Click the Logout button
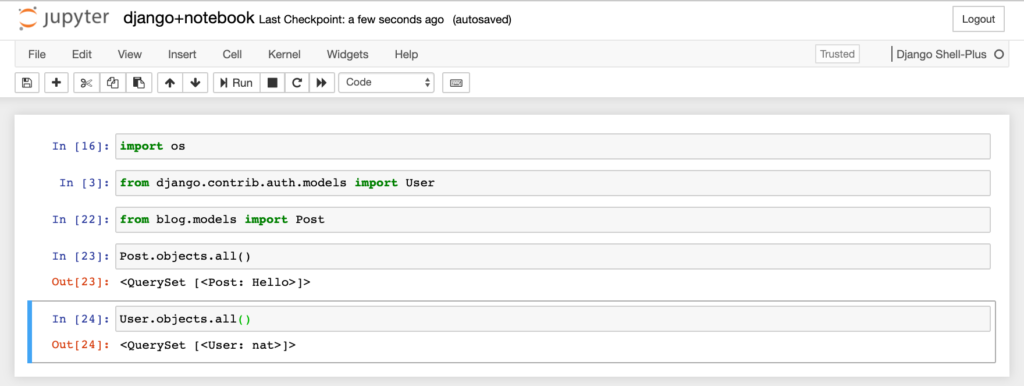The image size is (1024, 386). [x=978, y=20]
